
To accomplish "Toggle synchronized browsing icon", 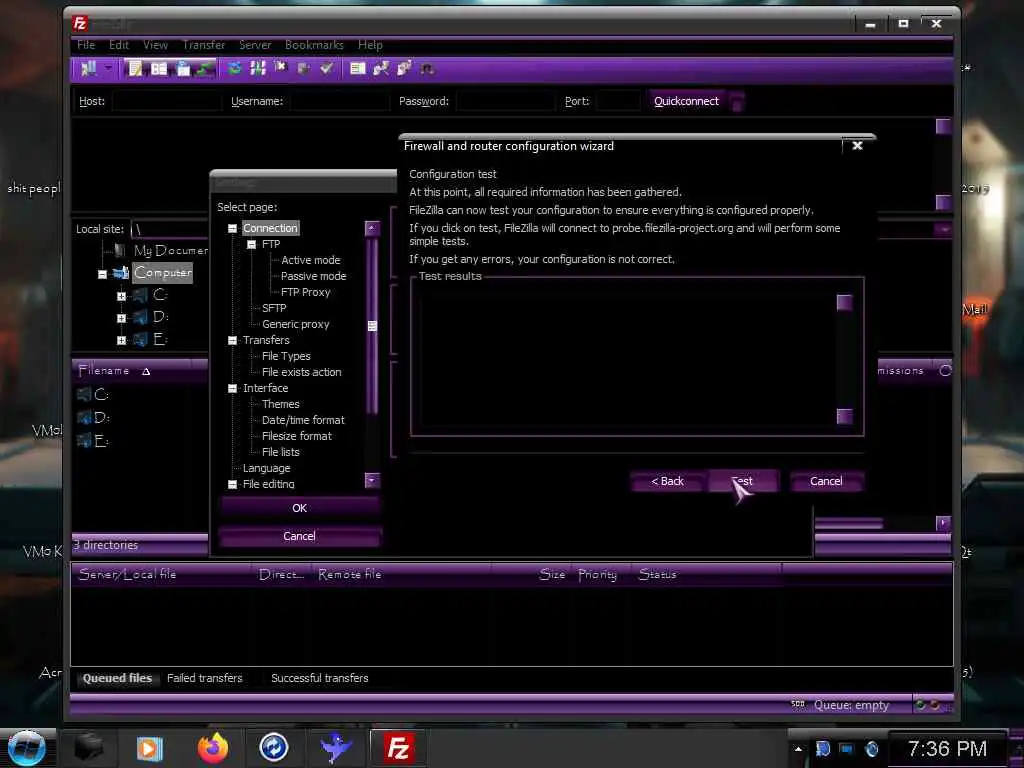I will pos(404,68).
